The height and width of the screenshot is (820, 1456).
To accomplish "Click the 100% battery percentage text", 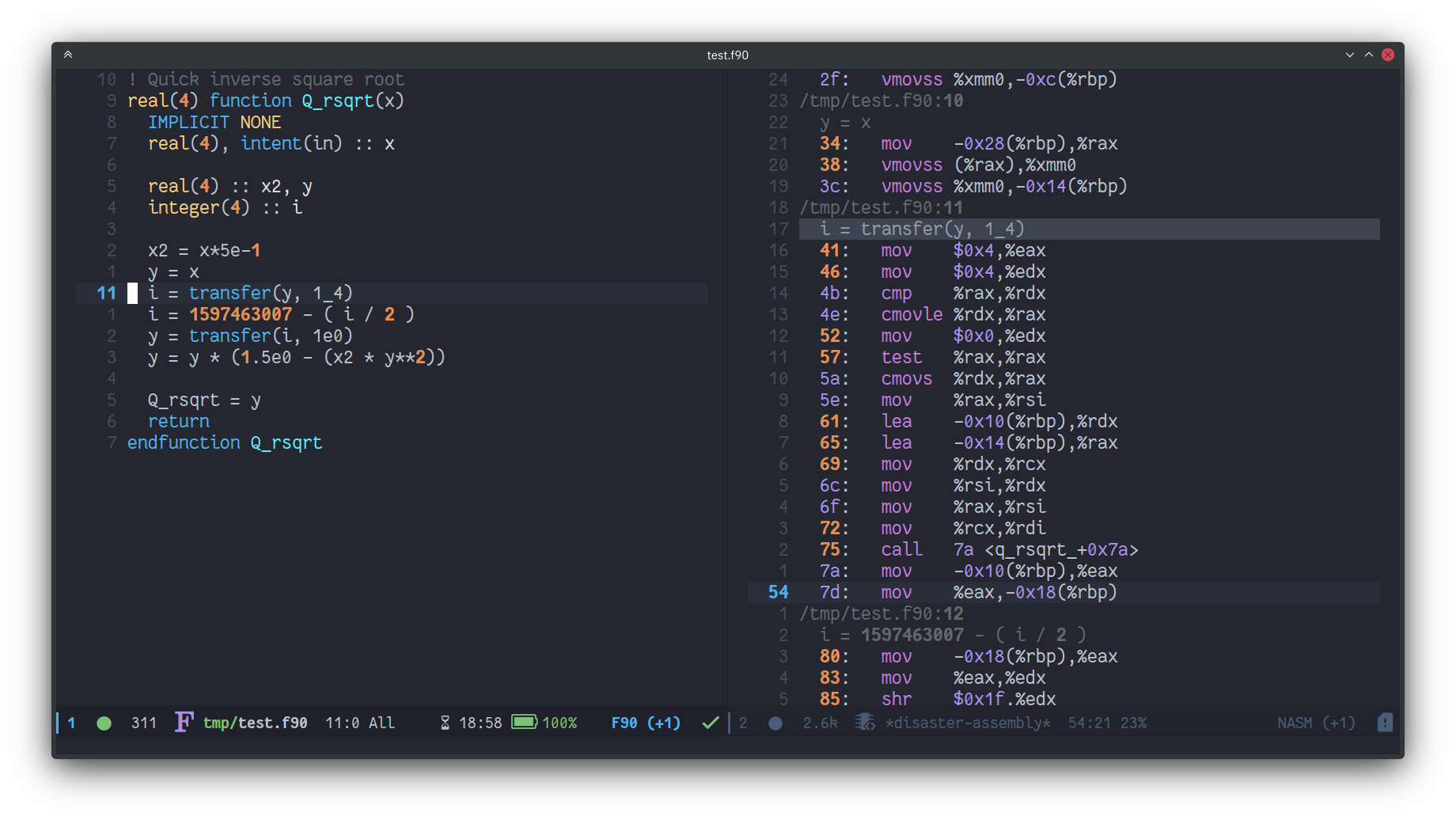I will pyautogui.click(x=559, y=723).
